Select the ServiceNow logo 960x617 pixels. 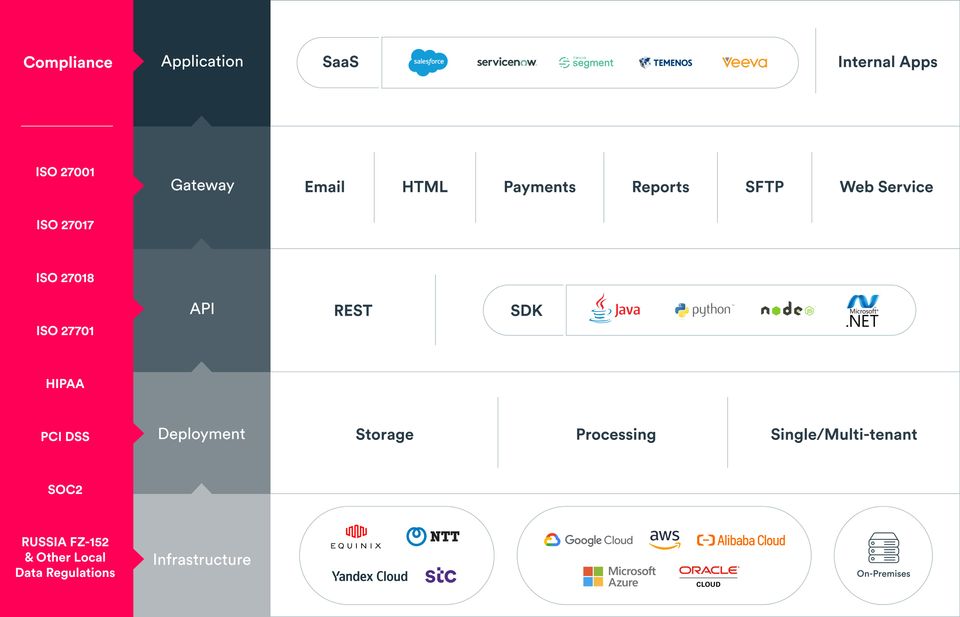pyautogui.click(x=506, y=62)
